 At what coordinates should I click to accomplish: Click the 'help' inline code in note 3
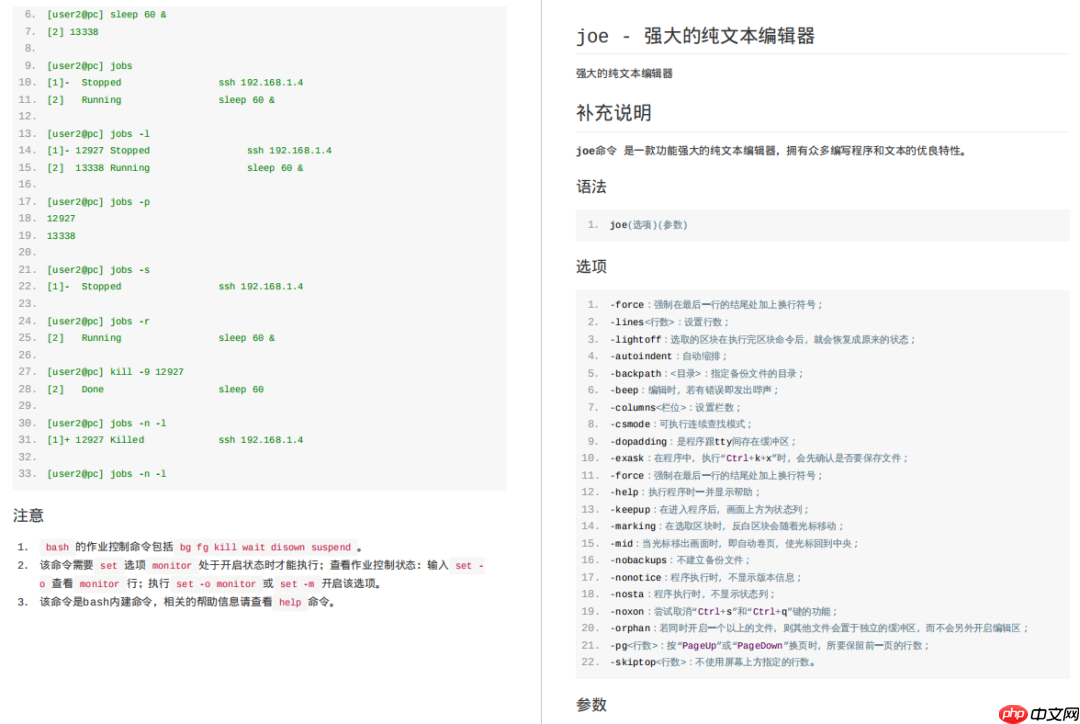tap(290, 602)
